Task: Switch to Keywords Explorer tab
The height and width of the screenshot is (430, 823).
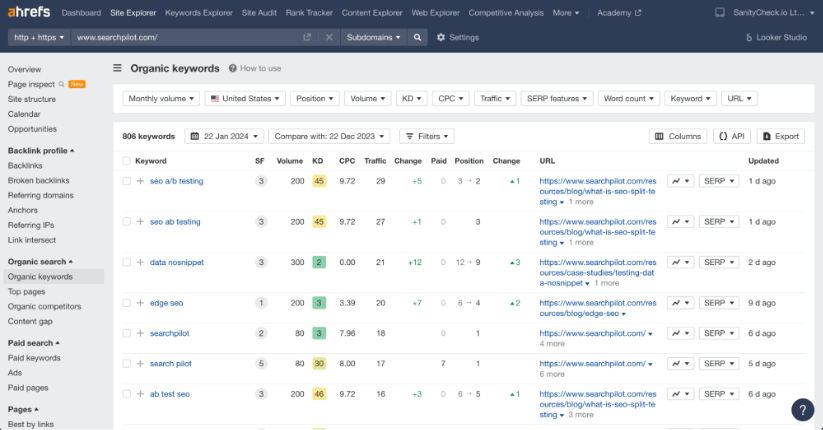Action: click(199, 13)
